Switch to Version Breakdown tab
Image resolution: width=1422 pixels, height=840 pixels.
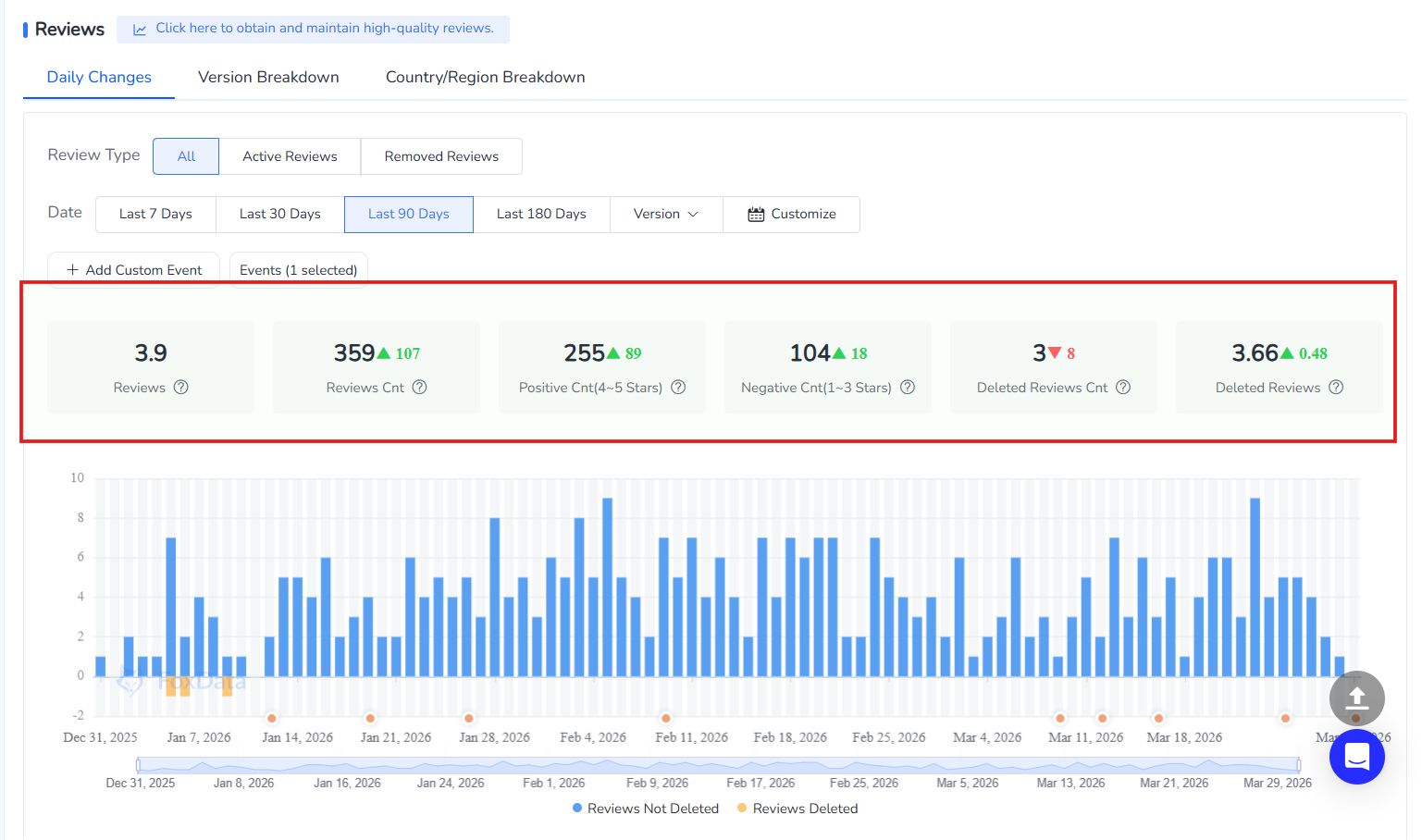pyautogui.click(x=268, y=78)
